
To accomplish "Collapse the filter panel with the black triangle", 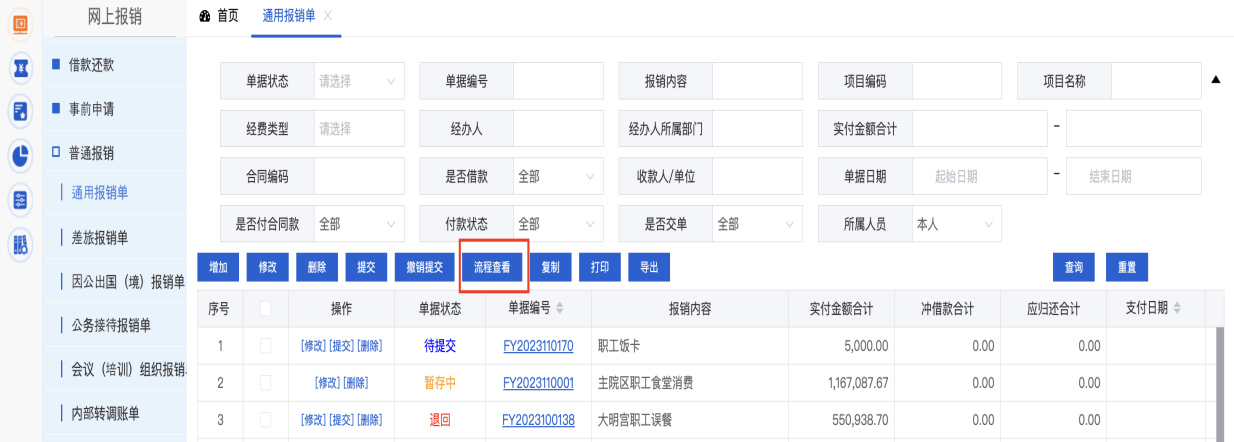I will click(1216, 79).
